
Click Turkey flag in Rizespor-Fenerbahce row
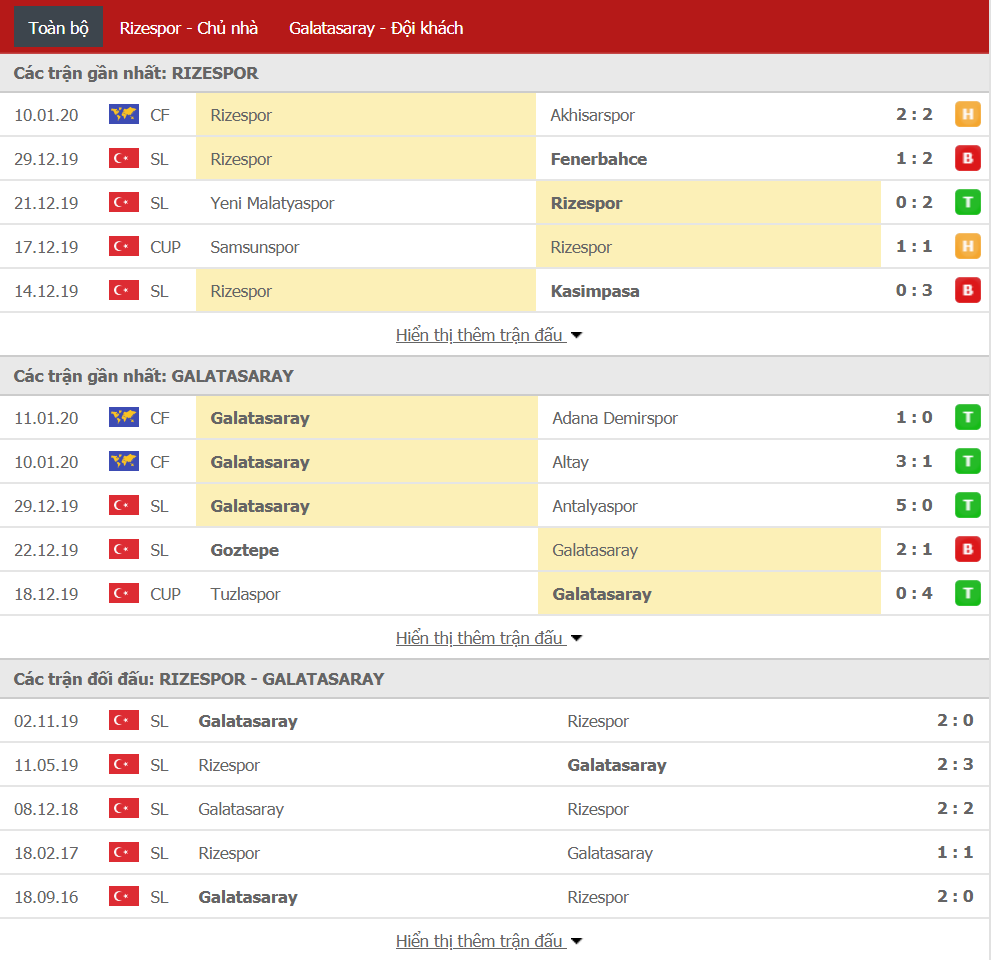point(124,158)
